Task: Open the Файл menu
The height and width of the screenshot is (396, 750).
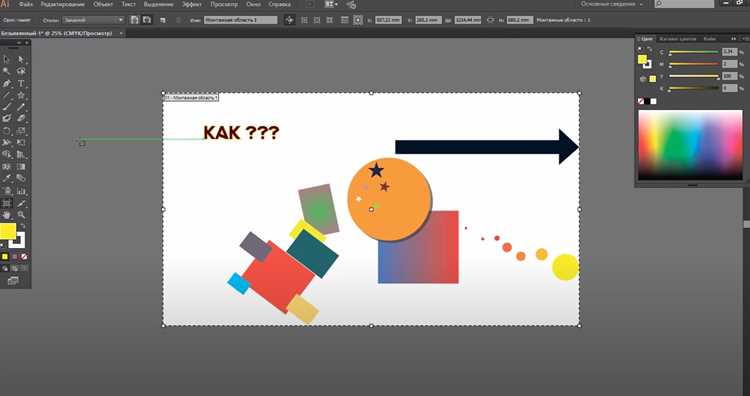Action: coord(26,4)
